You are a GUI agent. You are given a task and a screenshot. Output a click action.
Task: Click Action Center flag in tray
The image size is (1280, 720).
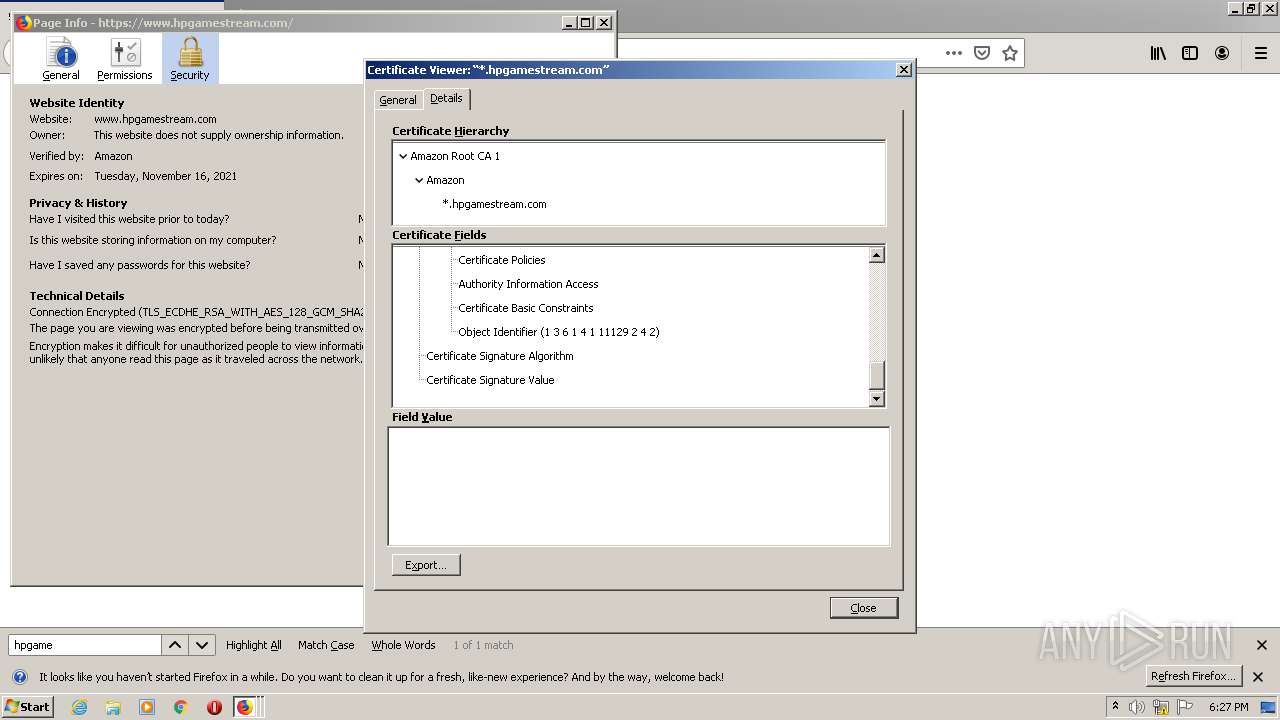tap(1185, 707)
